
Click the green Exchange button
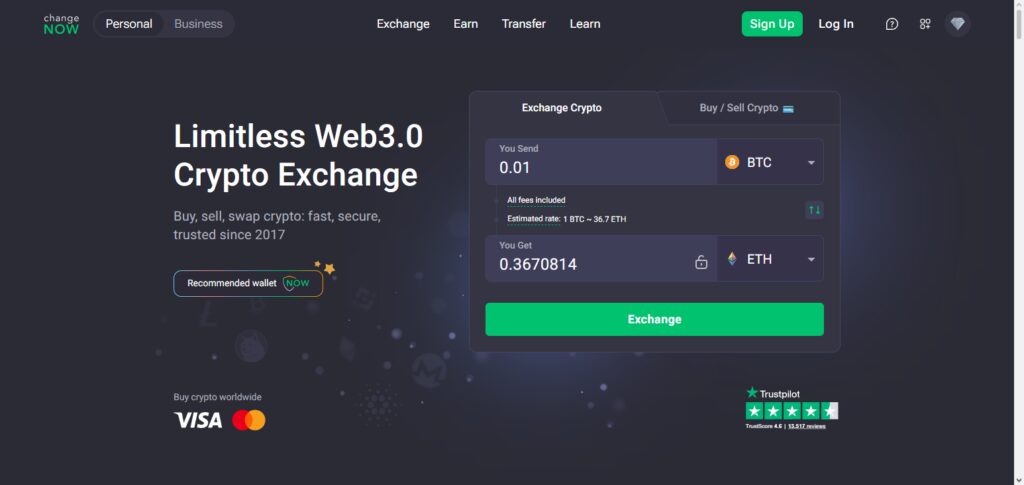pos(654,319)
